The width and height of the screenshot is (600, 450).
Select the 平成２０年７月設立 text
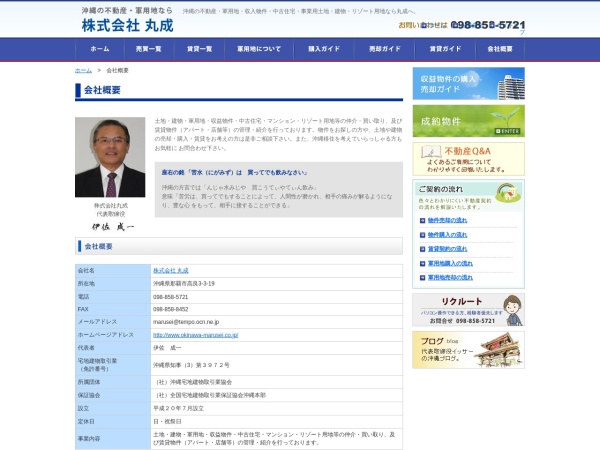pos(178,409)
